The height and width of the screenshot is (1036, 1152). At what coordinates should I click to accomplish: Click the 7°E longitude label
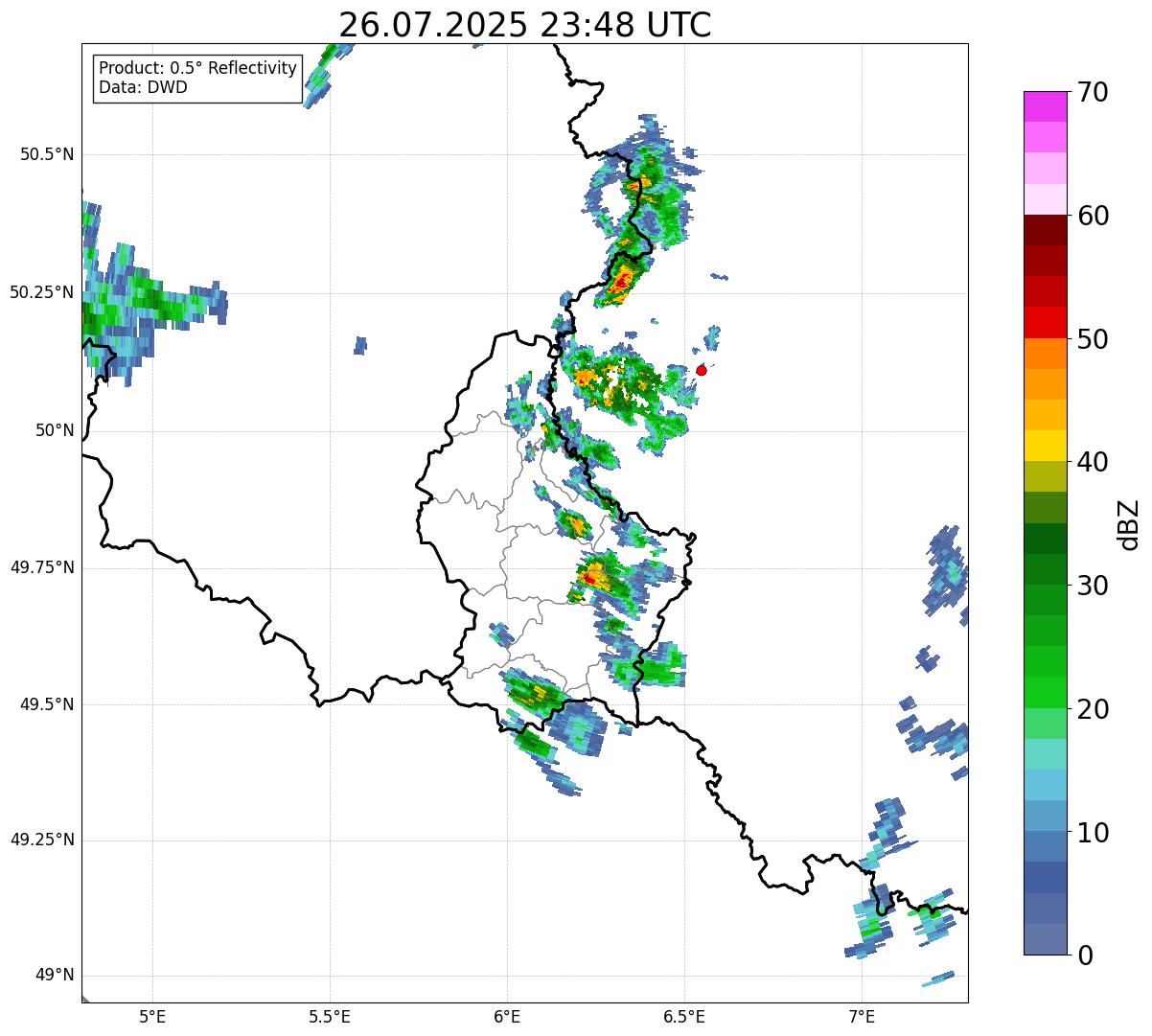(862, 1016)
